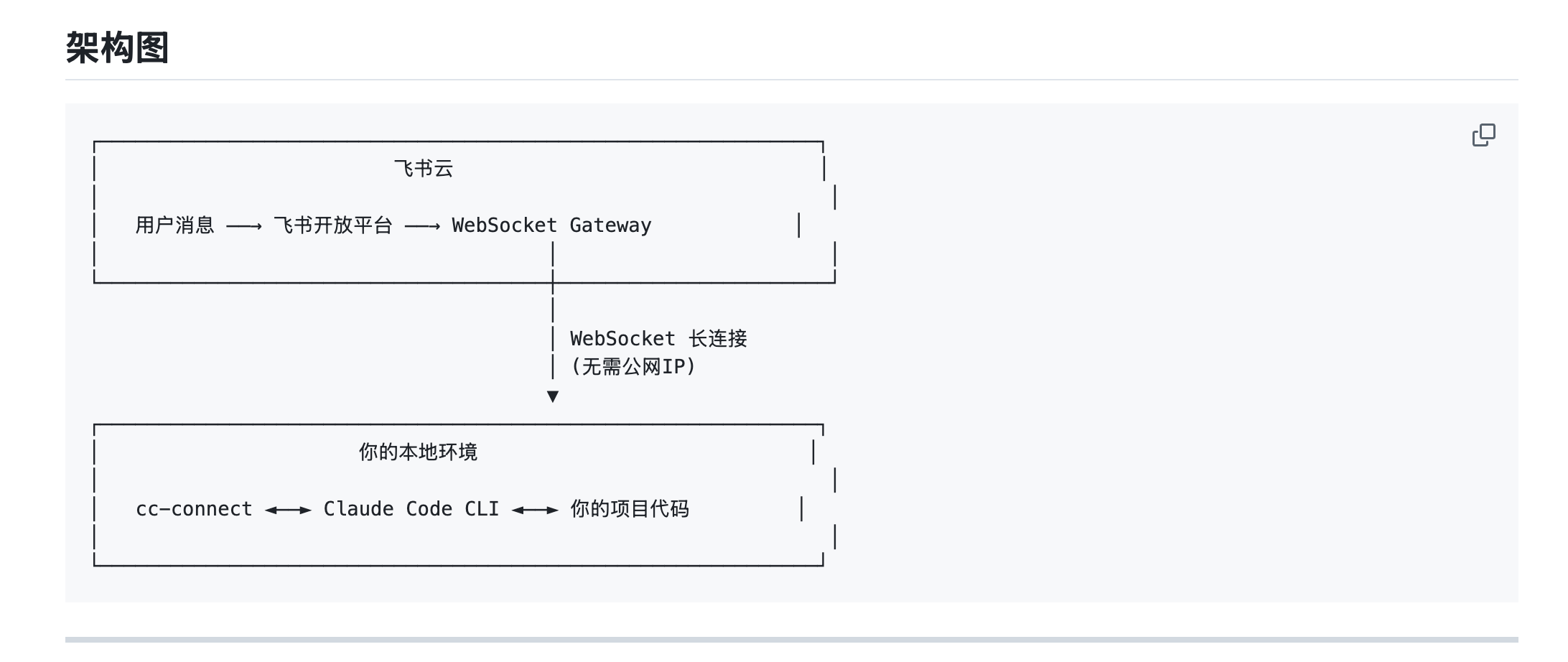Click the 用户消息 text in diagram
Screen dimensions: 1568x662
[175, 225]
